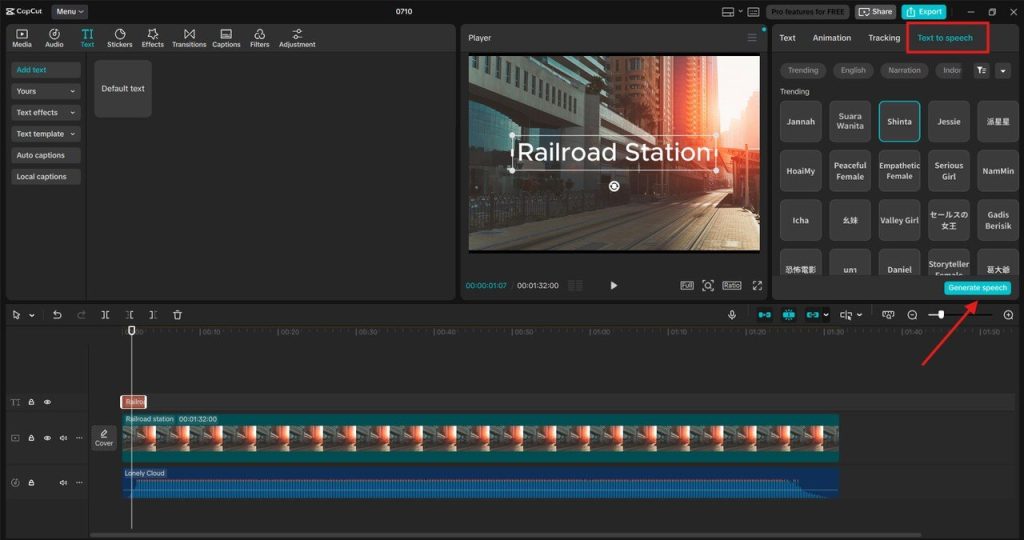Click the Full quality icon in Player
The image size is (1024, 540).
point(686,285)
